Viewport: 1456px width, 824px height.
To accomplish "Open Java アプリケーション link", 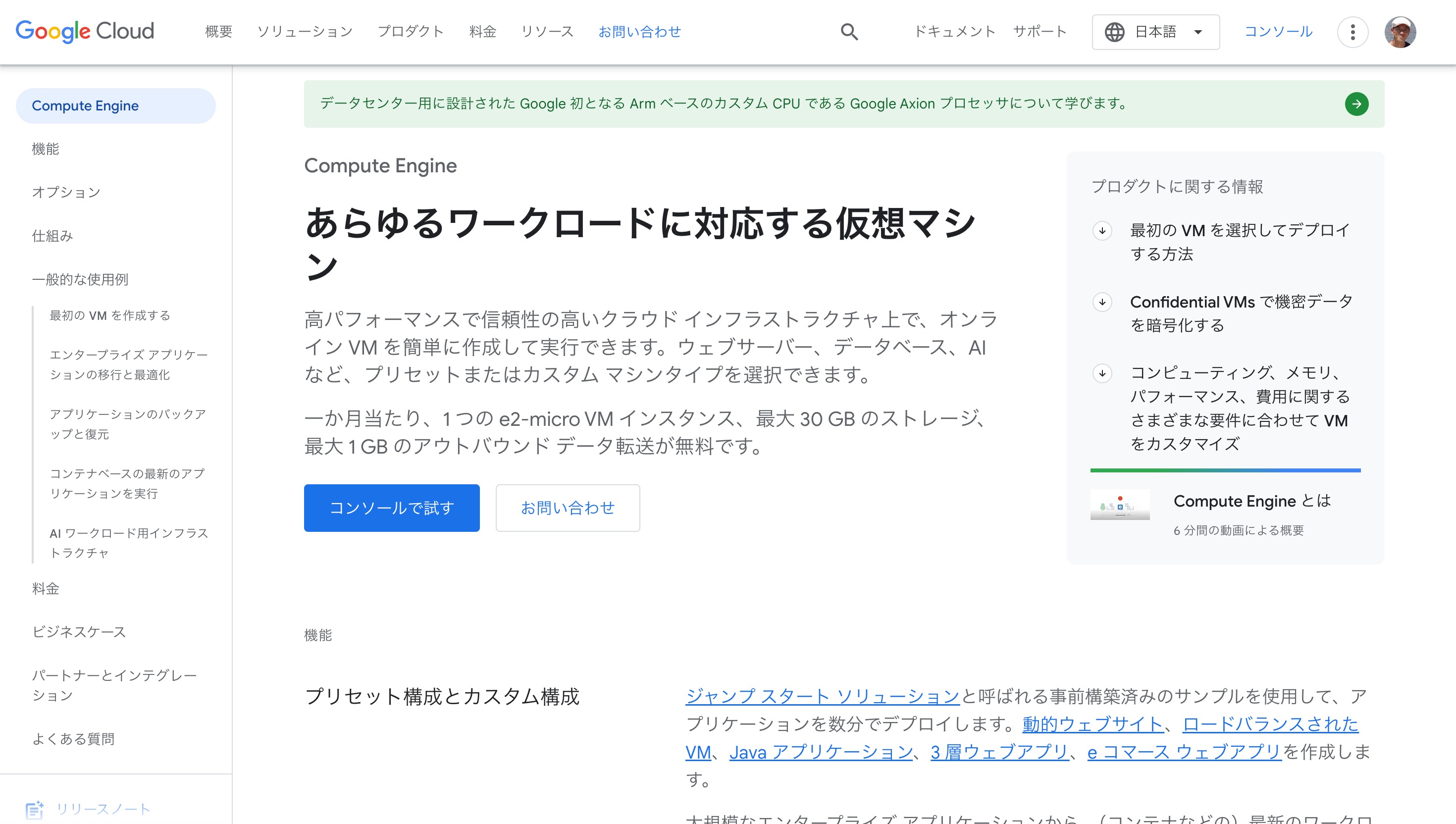I will (x=821, y=752).
